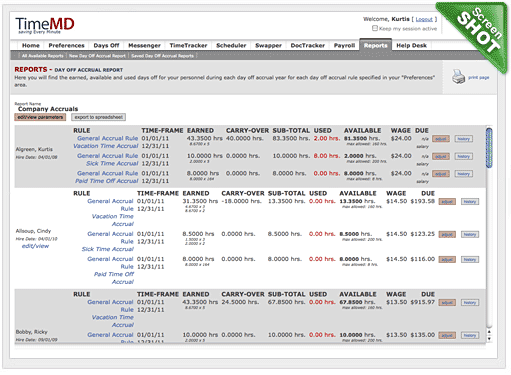Select the Swapper tab
The image size is (511, 375).
[268, 45]
